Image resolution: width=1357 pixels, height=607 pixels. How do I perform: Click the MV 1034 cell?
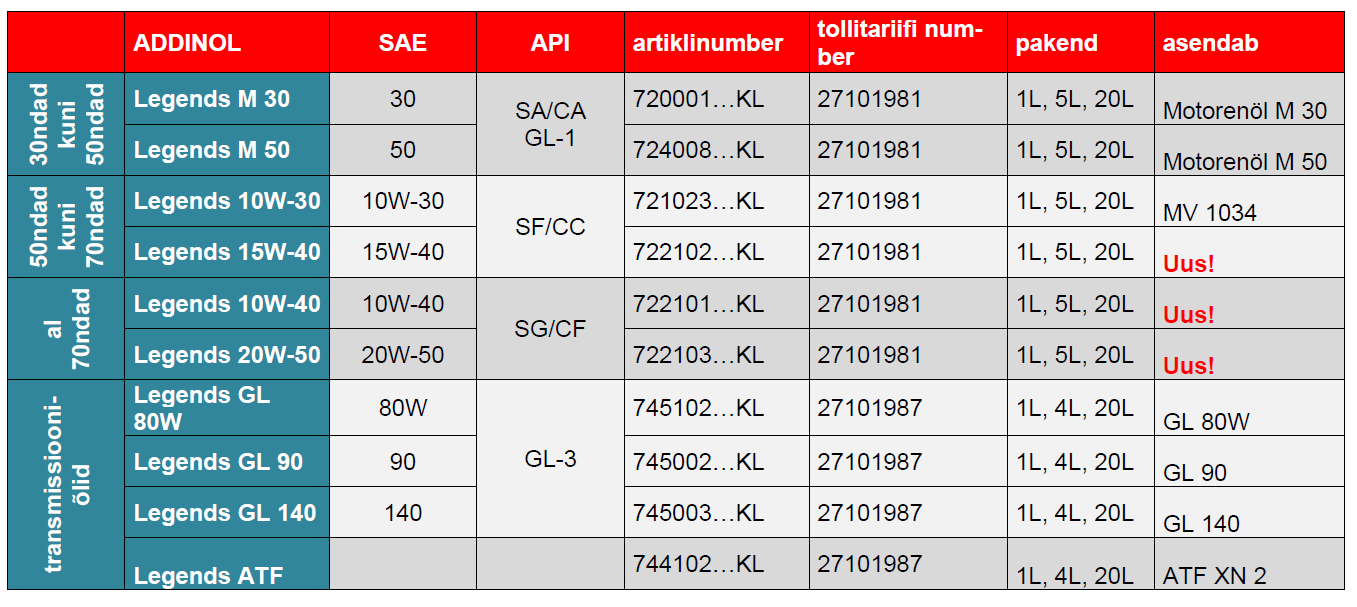click(1210, 213)
